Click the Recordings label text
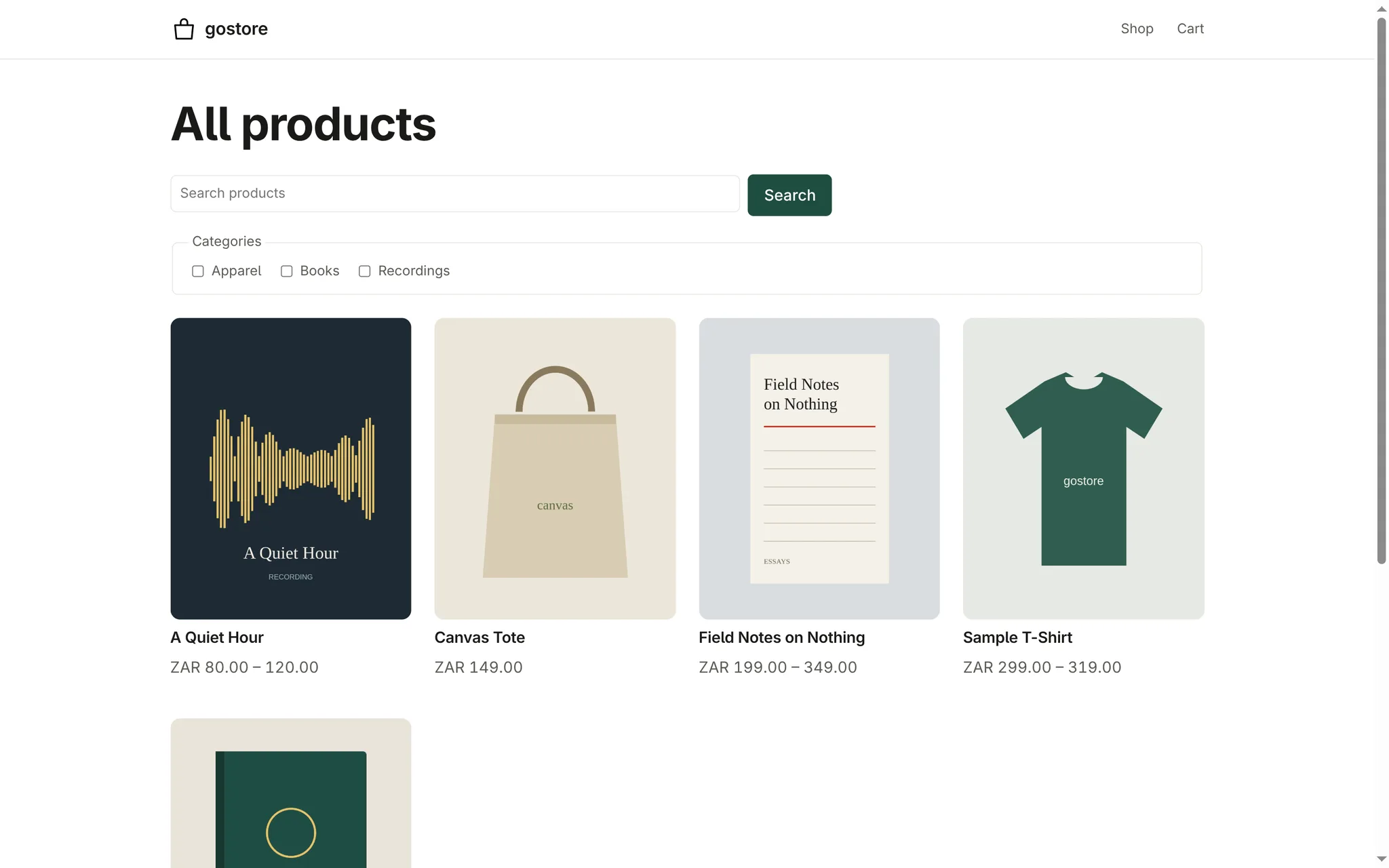Screen dimensions: 1389x868 coord(414,271)
